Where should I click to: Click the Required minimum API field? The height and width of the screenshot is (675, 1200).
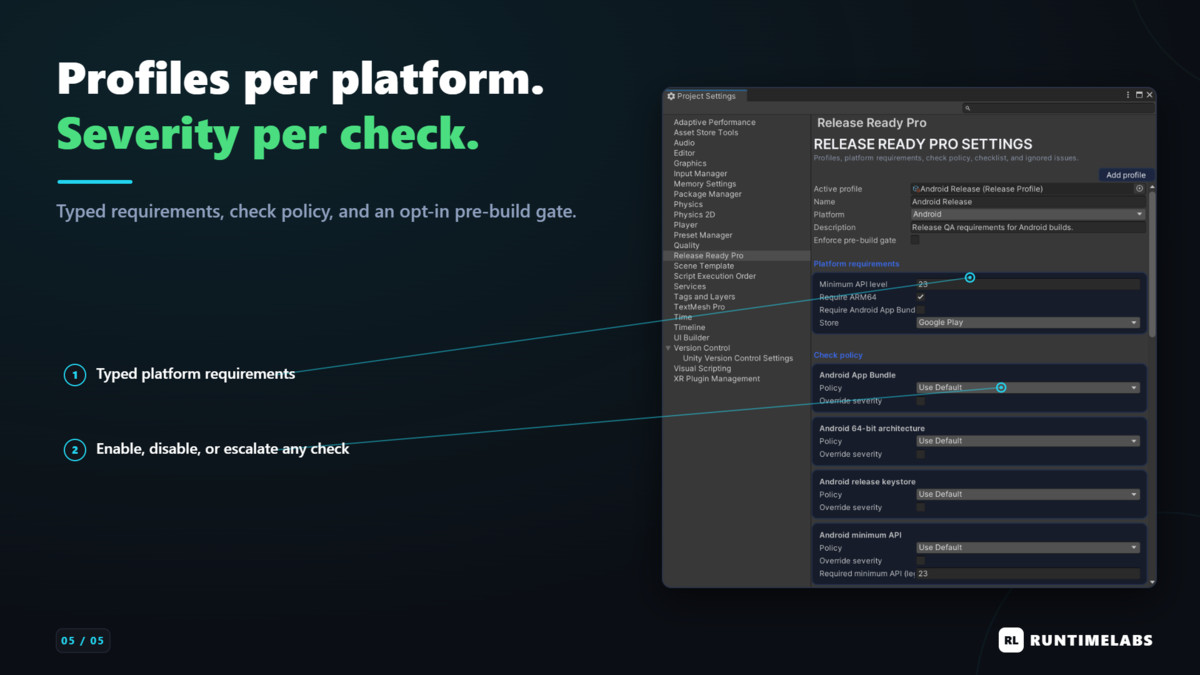(x=1028, y=574)
